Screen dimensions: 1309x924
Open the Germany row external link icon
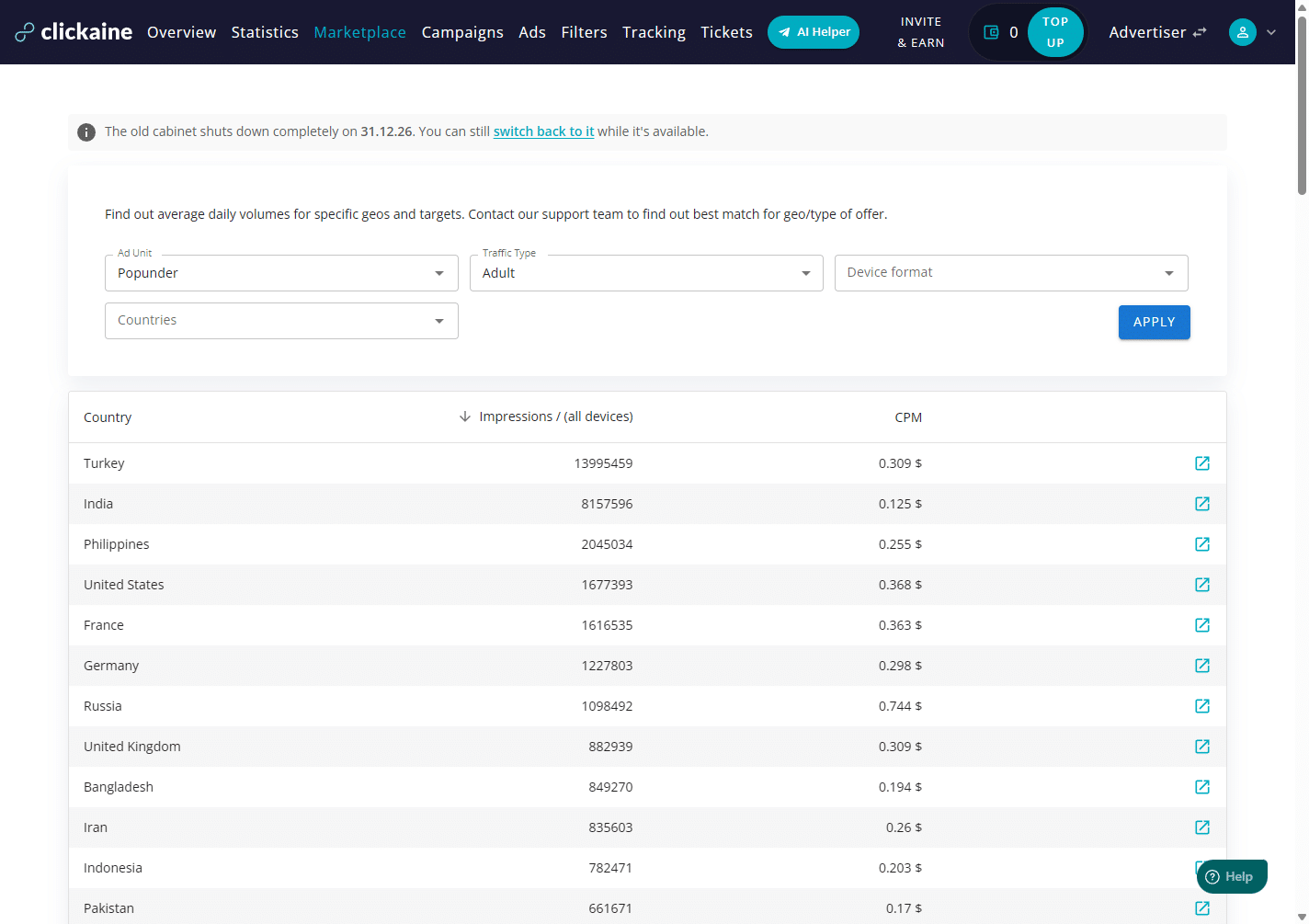coord(1201,666)
